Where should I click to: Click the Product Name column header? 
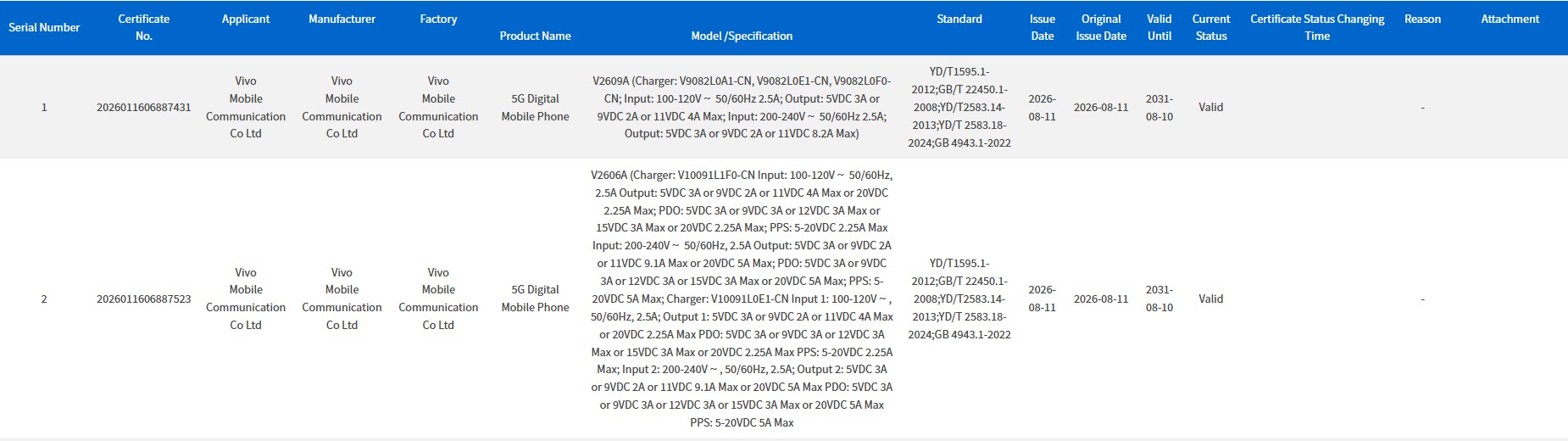[x=535, y=36]
